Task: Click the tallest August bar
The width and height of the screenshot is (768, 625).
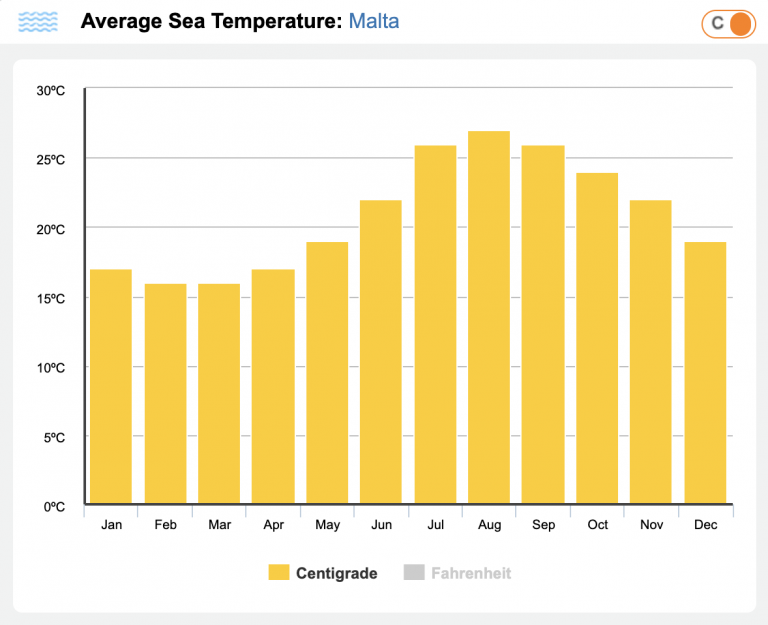Action: coord(489,317)
